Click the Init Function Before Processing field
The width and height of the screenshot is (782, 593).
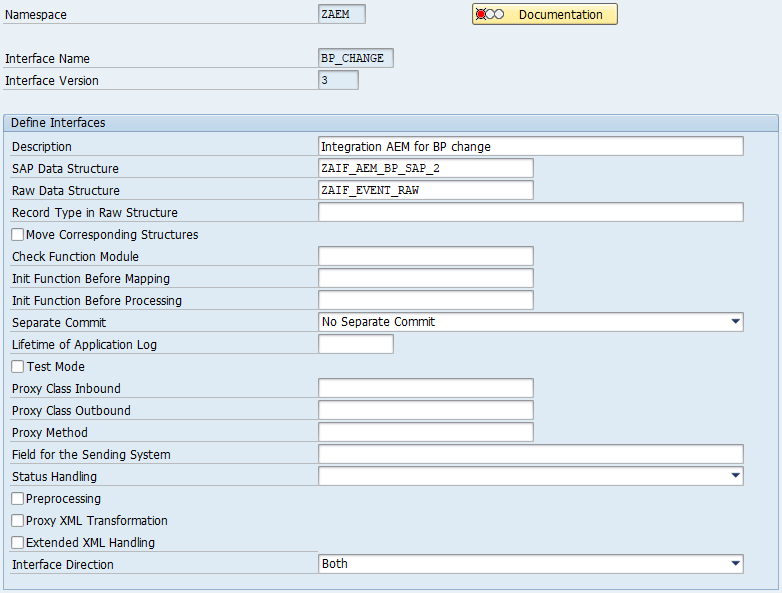pyautogui.click(x=425, y=300)
